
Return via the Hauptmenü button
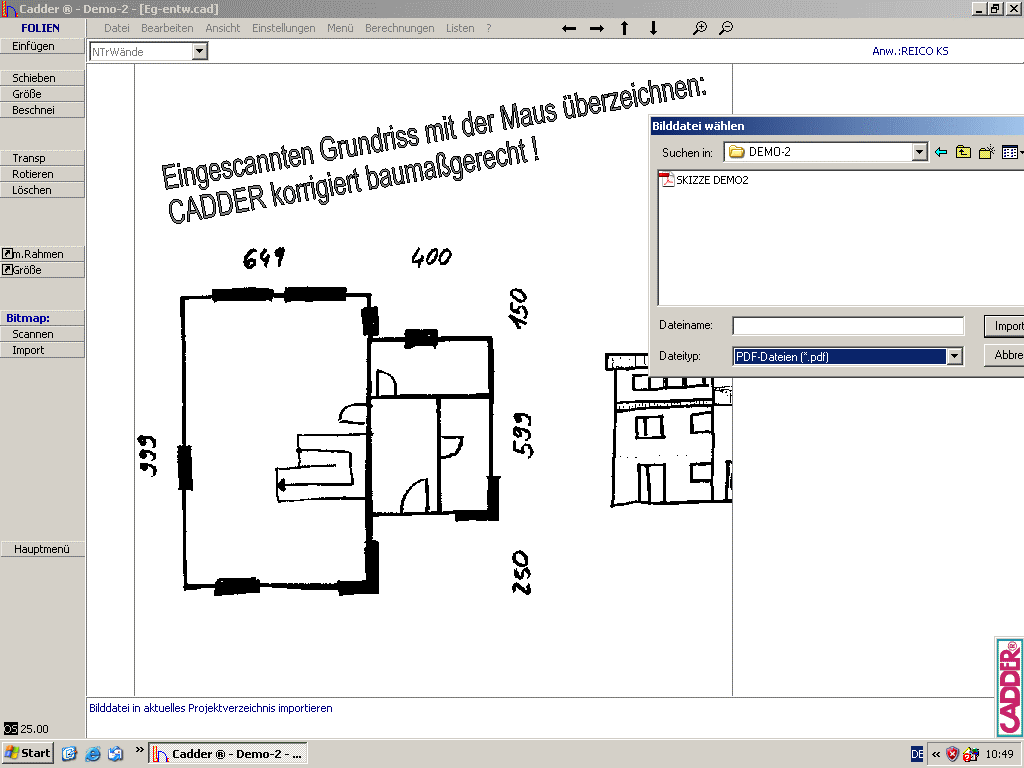[42, 549]
